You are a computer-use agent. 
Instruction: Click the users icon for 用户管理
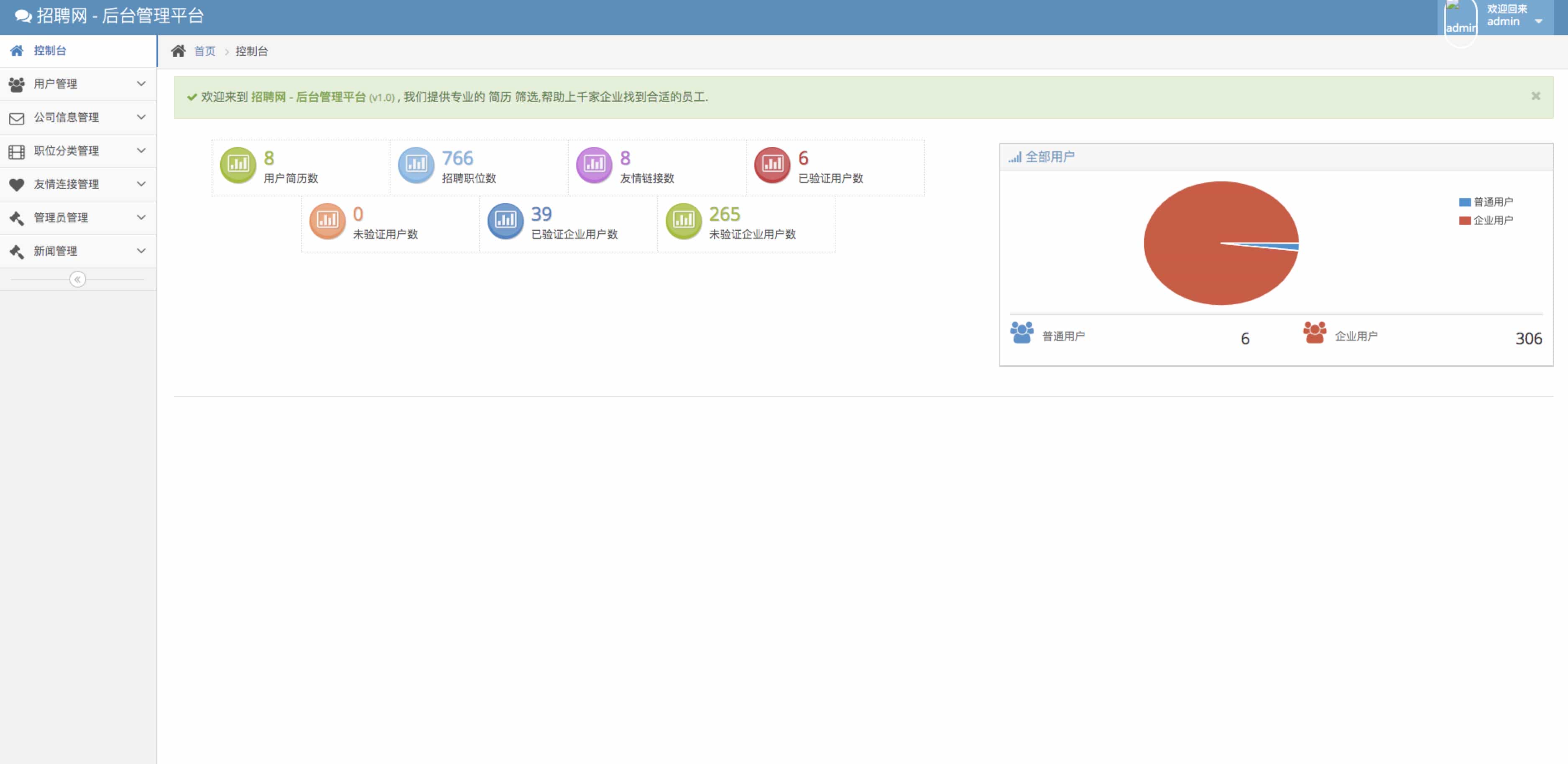point(17,84)
